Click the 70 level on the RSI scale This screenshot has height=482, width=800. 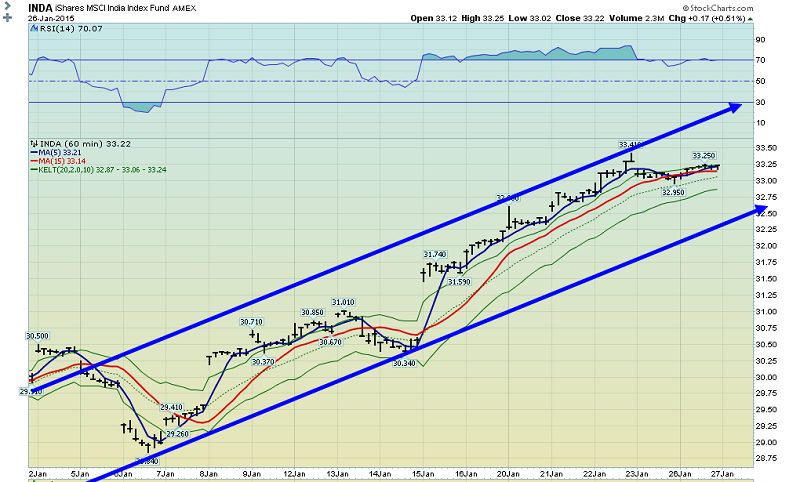click(760, 60)
